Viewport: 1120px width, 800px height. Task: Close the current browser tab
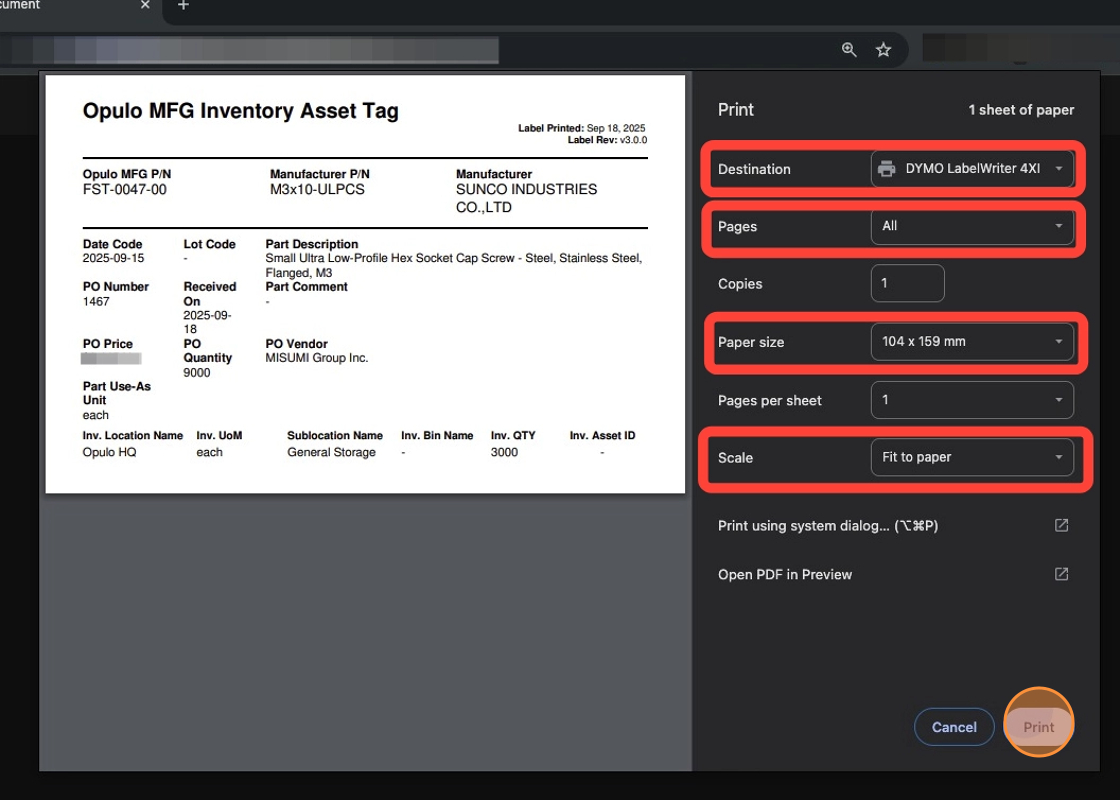click(145, 6)
